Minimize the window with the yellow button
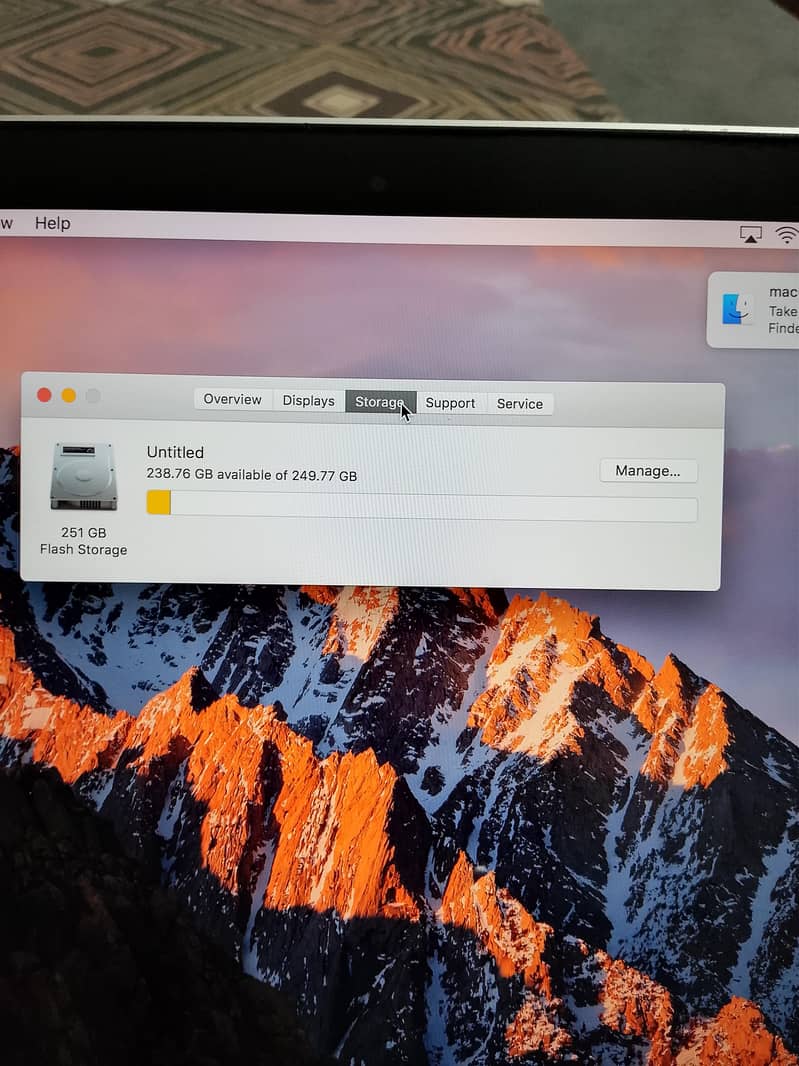The image size is (799, 1066). point(69,396)
